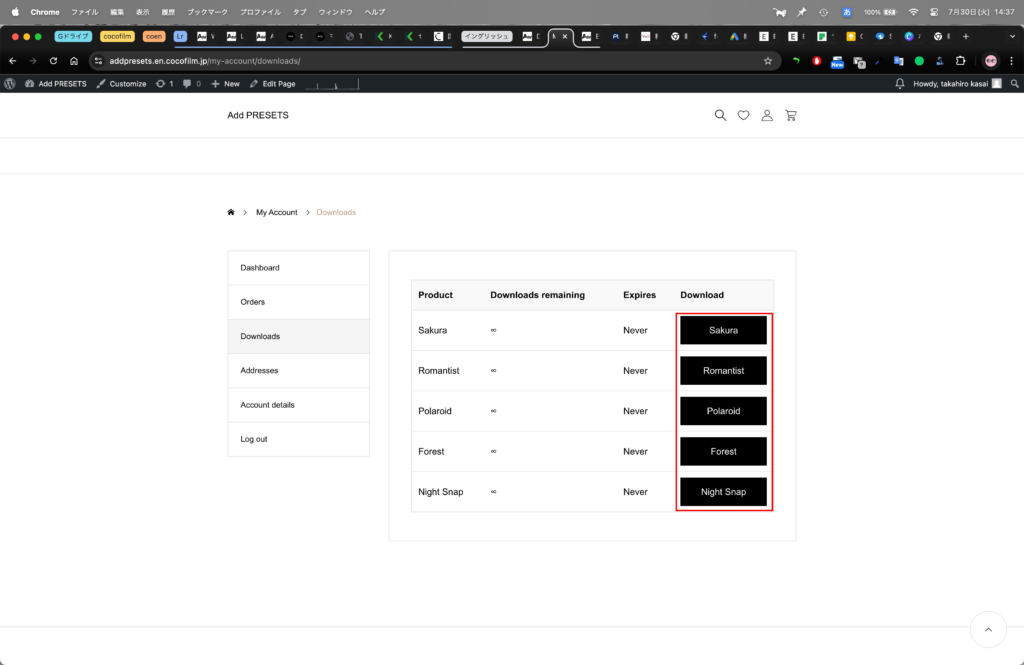Open the coen tab group
Viewport: 1024px width, 665px height.
[x=154, y=37]
